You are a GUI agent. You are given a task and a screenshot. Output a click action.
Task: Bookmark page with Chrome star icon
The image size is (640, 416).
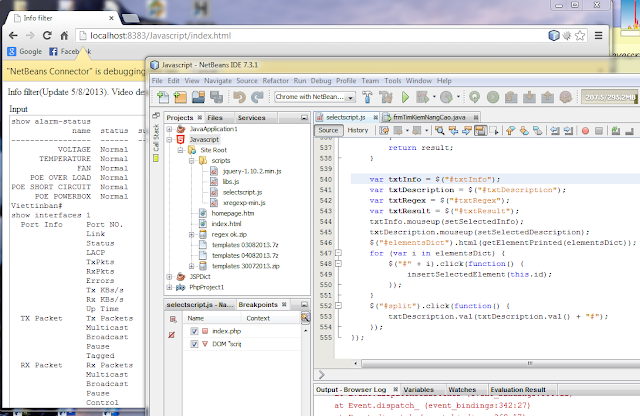click(x=580, y=36)
